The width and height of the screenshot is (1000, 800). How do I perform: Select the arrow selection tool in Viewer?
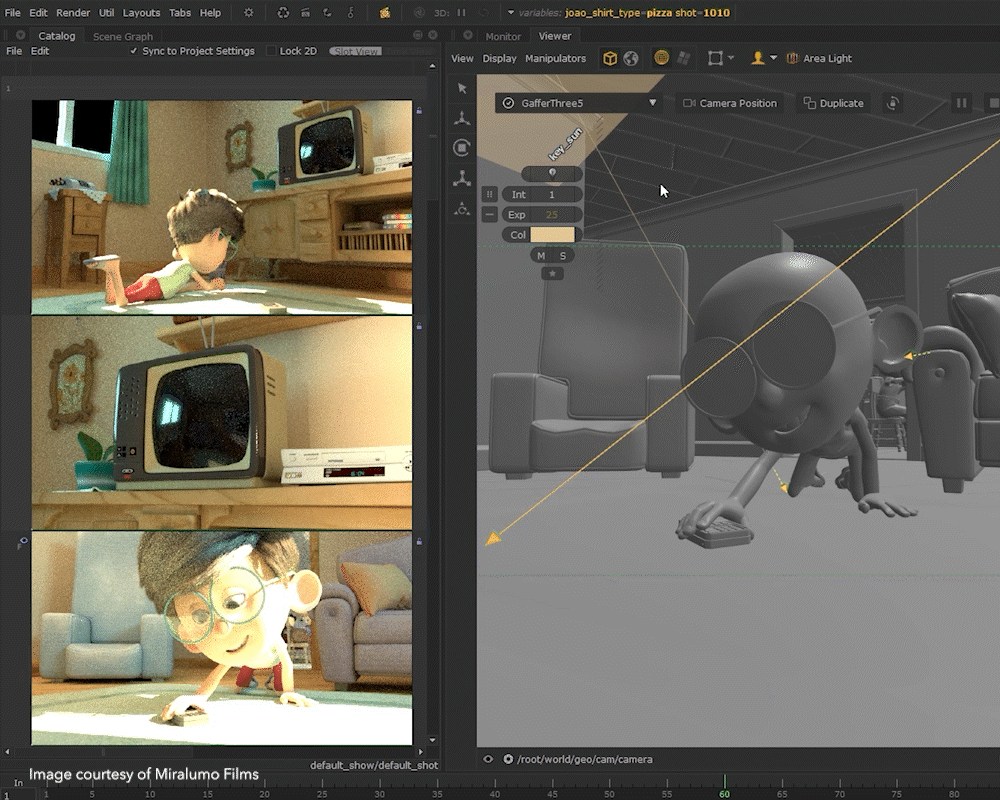click(x=462, y=88)
